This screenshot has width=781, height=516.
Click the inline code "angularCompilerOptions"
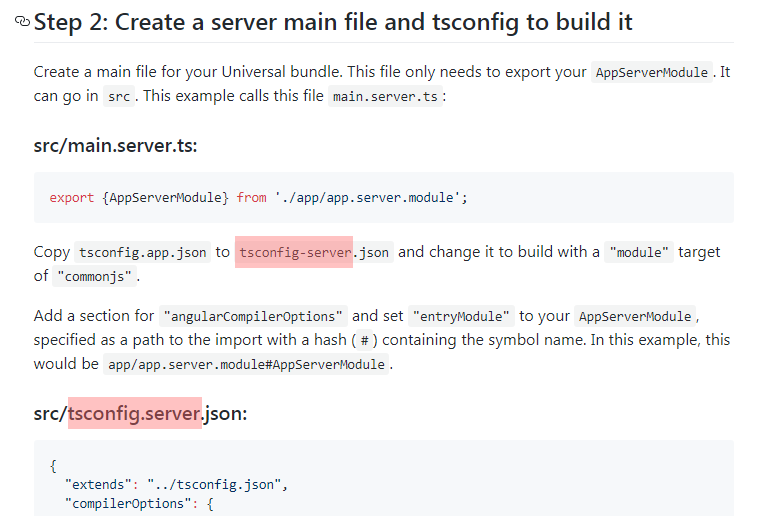(x=253, y=316)
